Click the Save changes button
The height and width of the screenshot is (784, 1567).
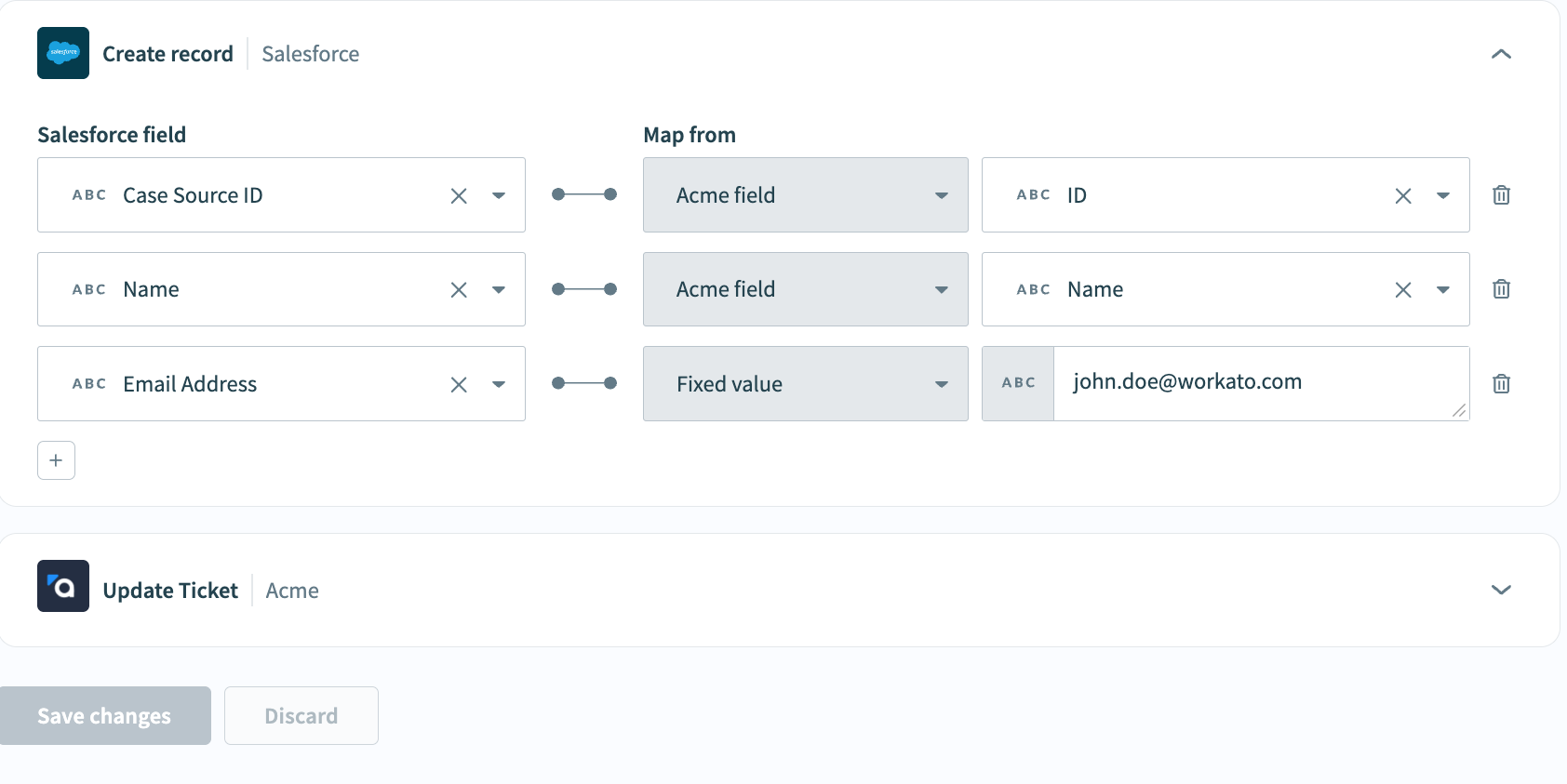(x=104, y=715)
